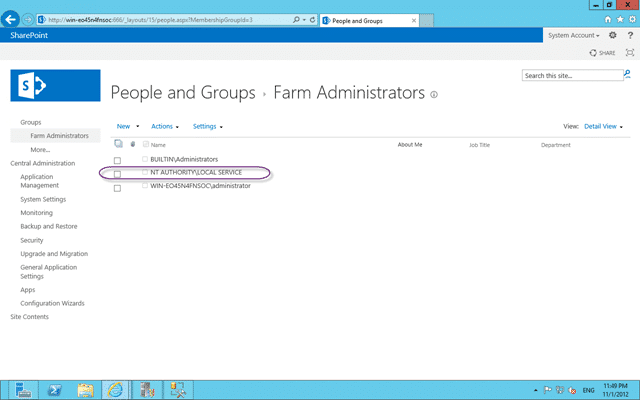The height and width of the screenshot is (400, 640).
Task: Open the configuration tools taskbar icon
Action: 178,390
